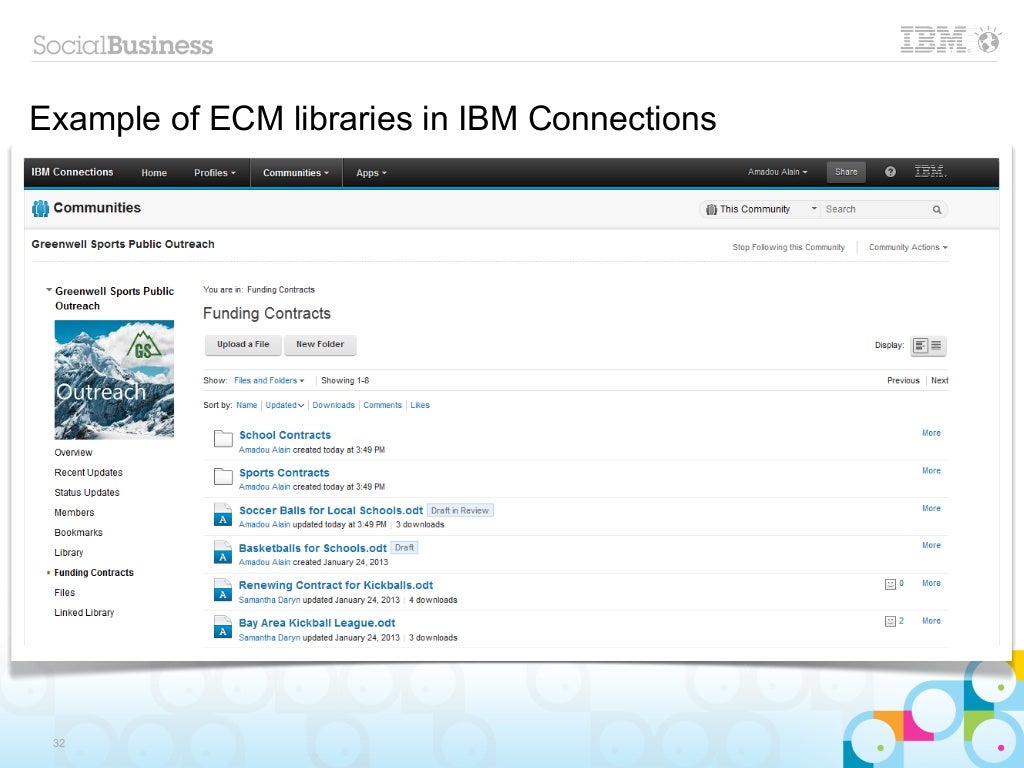Screen dimensions: 1024x768
Task: Click Soccer Balls document file icon
Action: coord(223,515)
